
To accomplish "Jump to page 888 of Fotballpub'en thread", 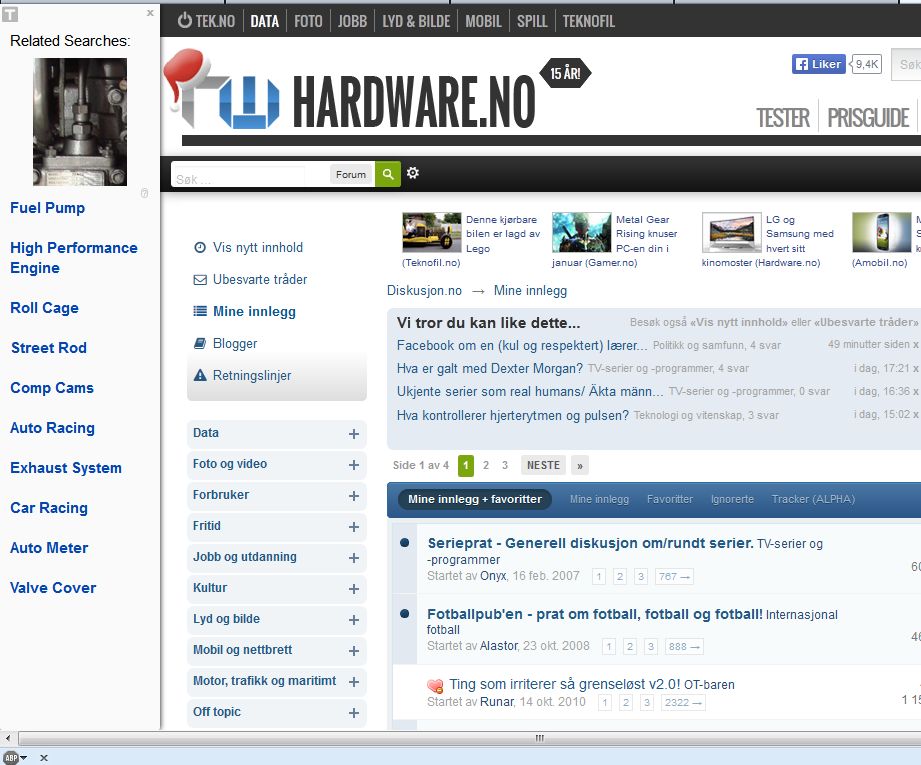I will 684,646.
